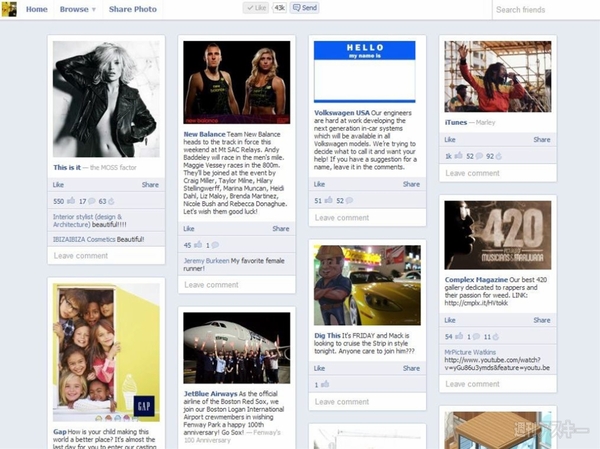The image size is (600, 449).
Task: Click the Send button in the header
Action: tap(305, 8)
